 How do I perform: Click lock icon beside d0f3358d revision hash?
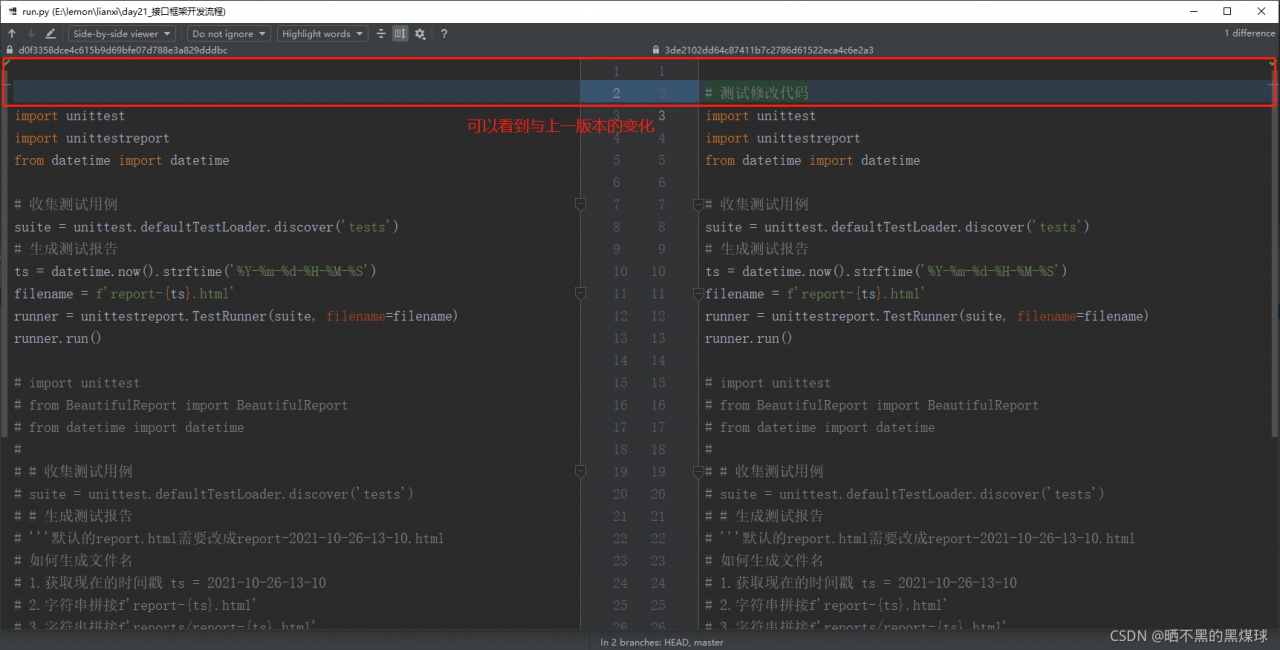coord(10,50)
